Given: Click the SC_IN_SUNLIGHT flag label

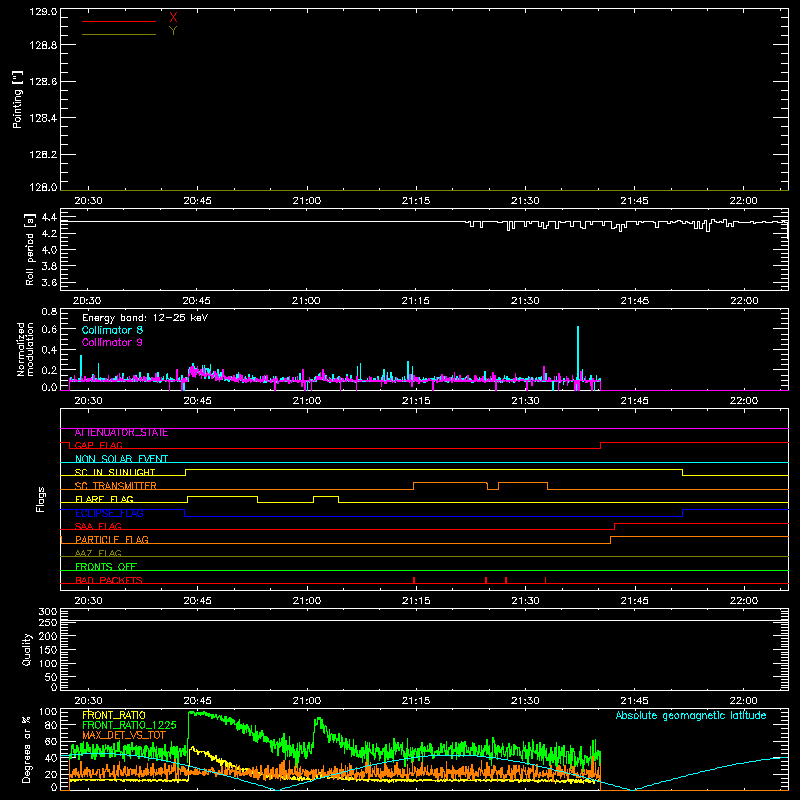Looking at the screenshot, I should point(115,472).
